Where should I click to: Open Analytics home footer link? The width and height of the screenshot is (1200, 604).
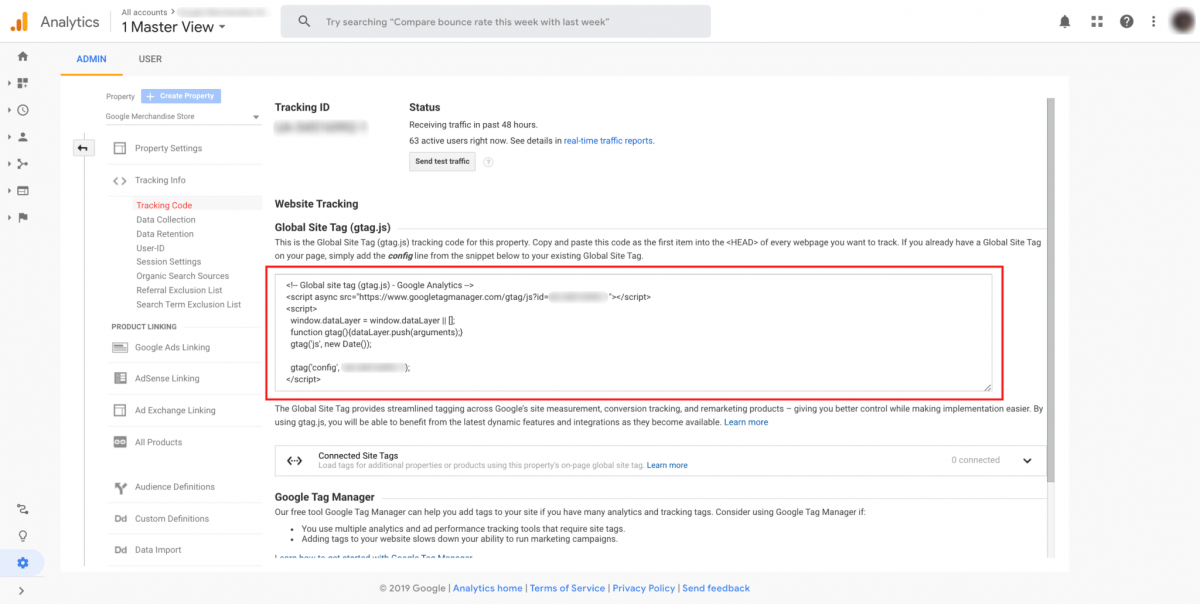click(x=487, y=588)
